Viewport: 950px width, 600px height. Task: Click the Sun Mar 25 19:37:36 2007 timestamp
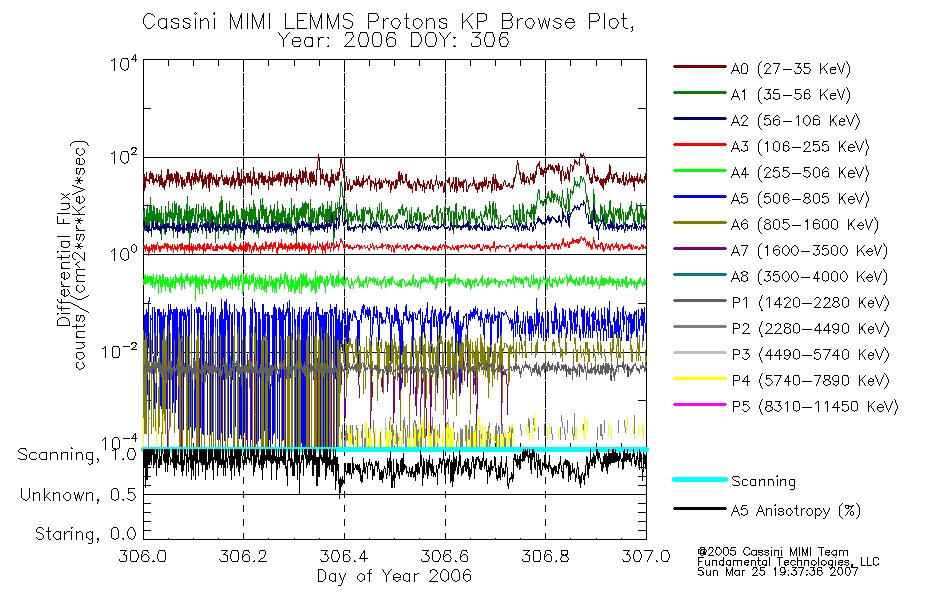pos(777,571)
